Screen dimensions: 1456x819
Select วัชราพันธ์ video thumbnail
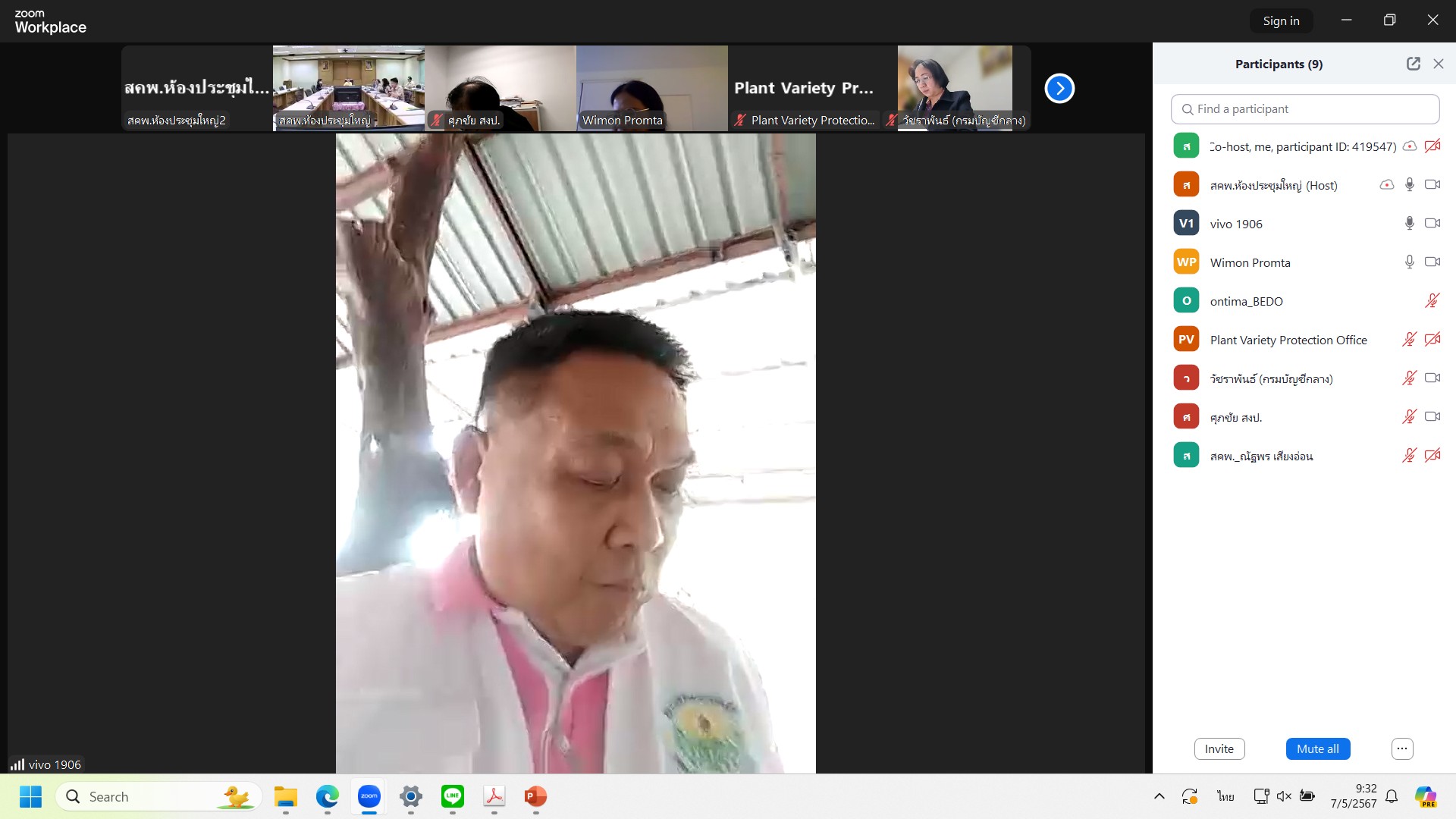955,88
